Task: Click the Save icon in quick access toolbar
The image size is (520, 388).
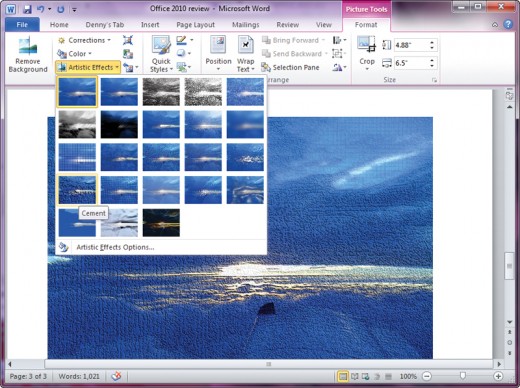Action: (27, 9)
